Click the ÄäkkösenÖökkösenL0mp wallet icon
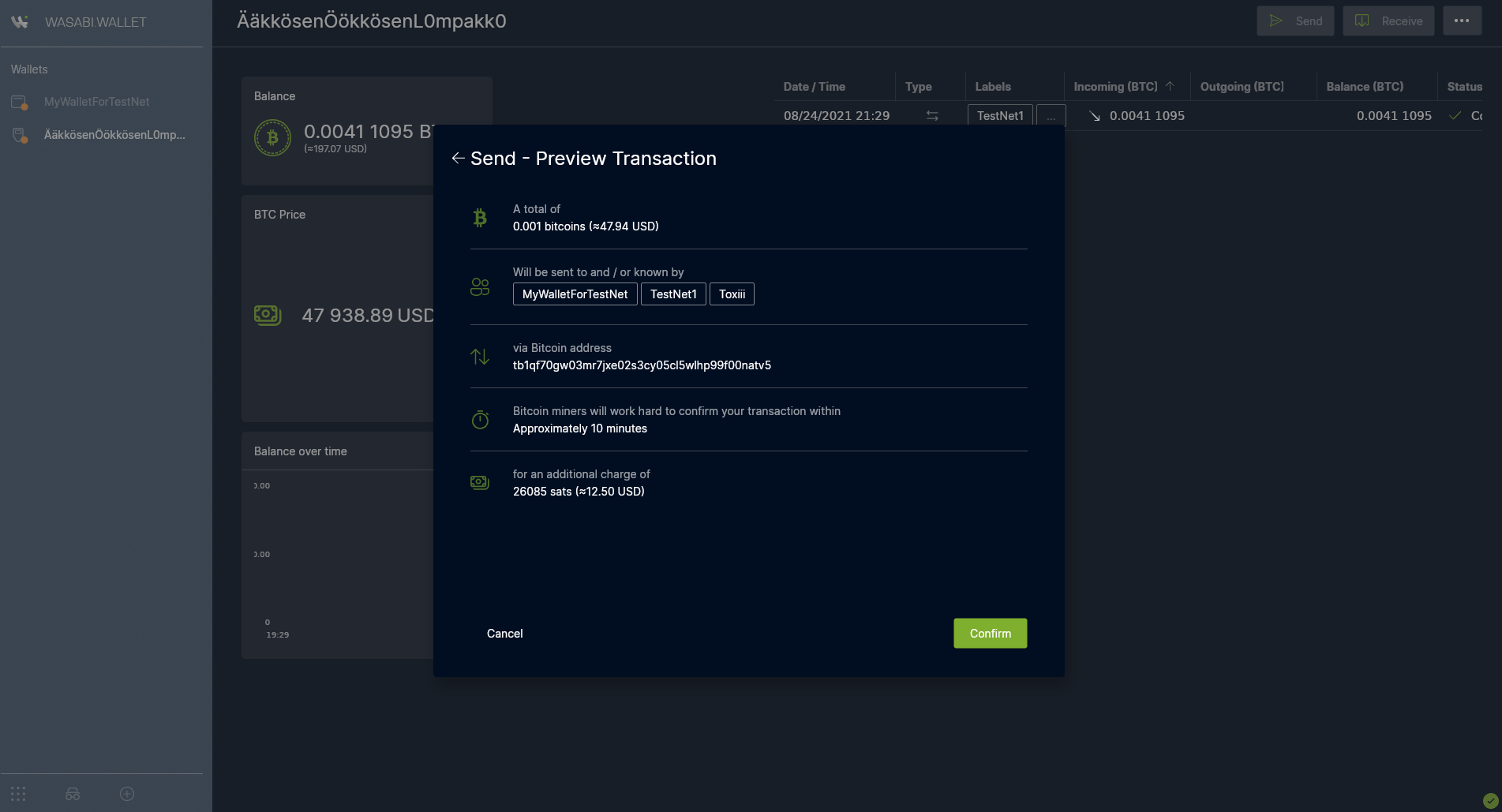 (20, 136)
